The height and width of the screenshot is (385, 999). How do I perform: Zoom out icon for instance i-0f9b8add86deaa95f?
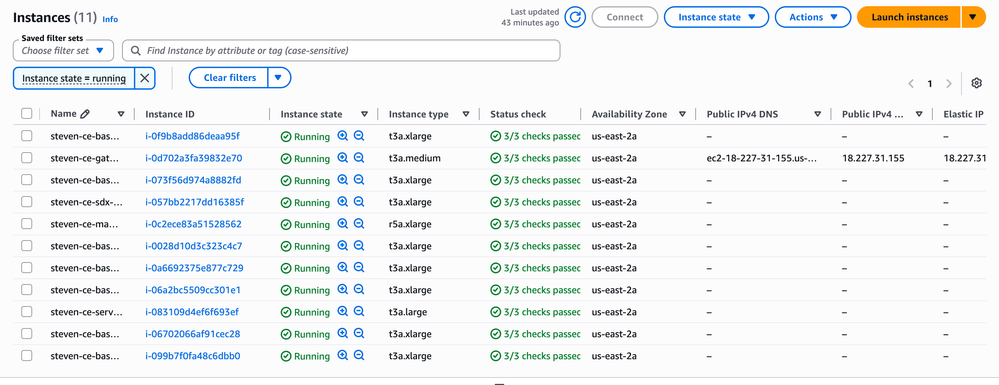pos(359,136)
